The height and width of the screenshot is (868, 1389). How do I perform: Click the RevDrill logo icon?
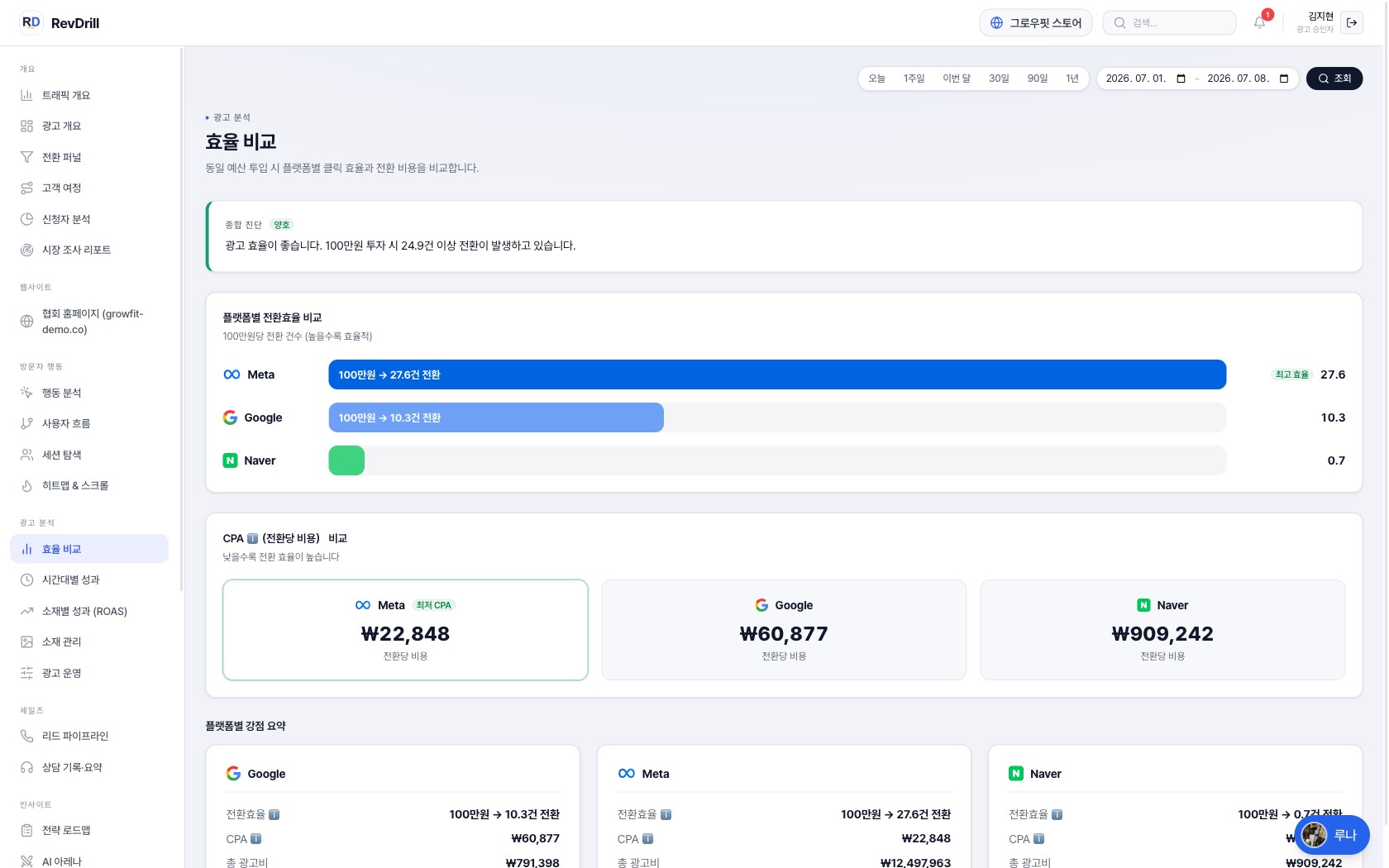31,22
